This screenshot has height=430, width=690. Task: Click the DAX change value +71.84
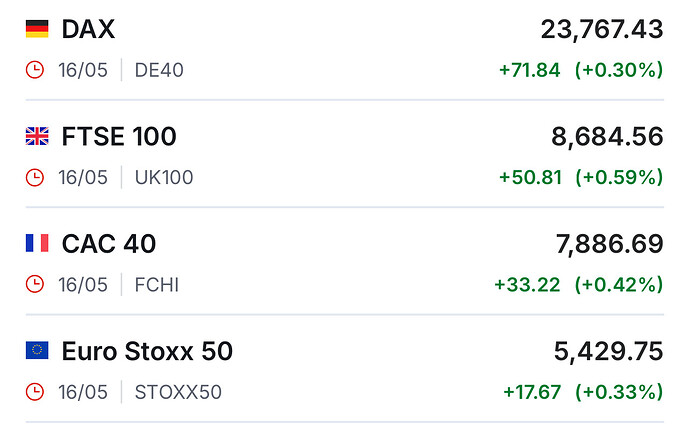[529, 70]
